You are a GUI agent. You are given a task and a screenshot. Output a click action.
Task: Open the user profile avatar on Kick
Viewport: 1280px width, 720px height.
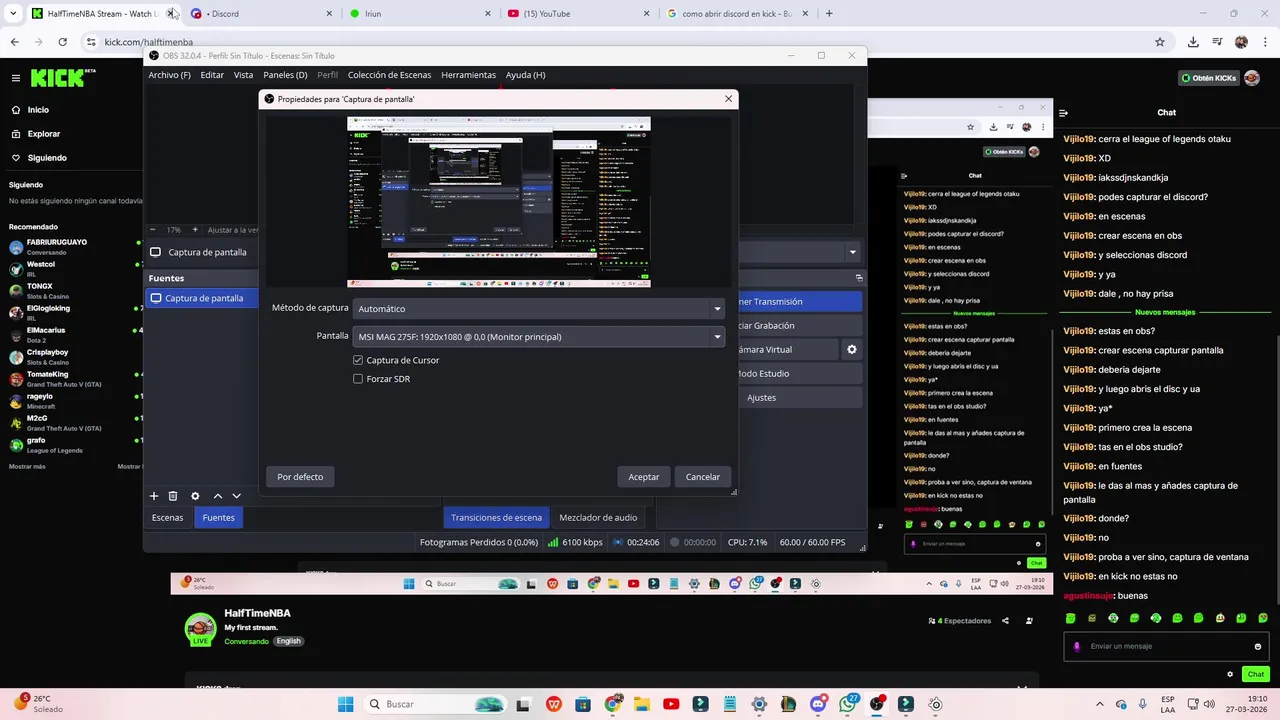point(1252,78)
